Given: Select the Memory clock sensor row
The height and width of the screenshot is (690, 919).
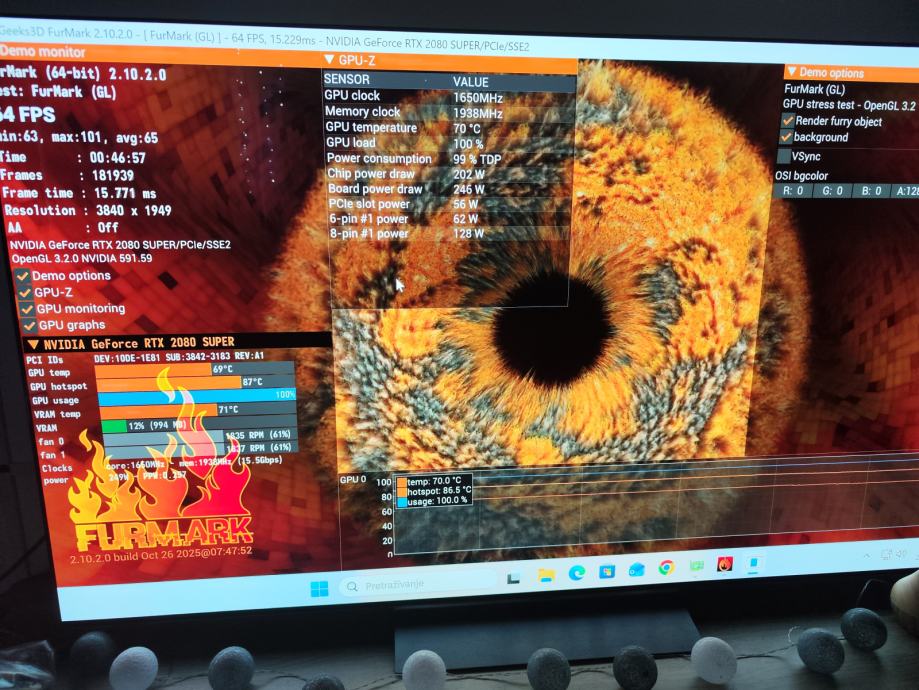Looking at the screenshot, I should [450, 112].
